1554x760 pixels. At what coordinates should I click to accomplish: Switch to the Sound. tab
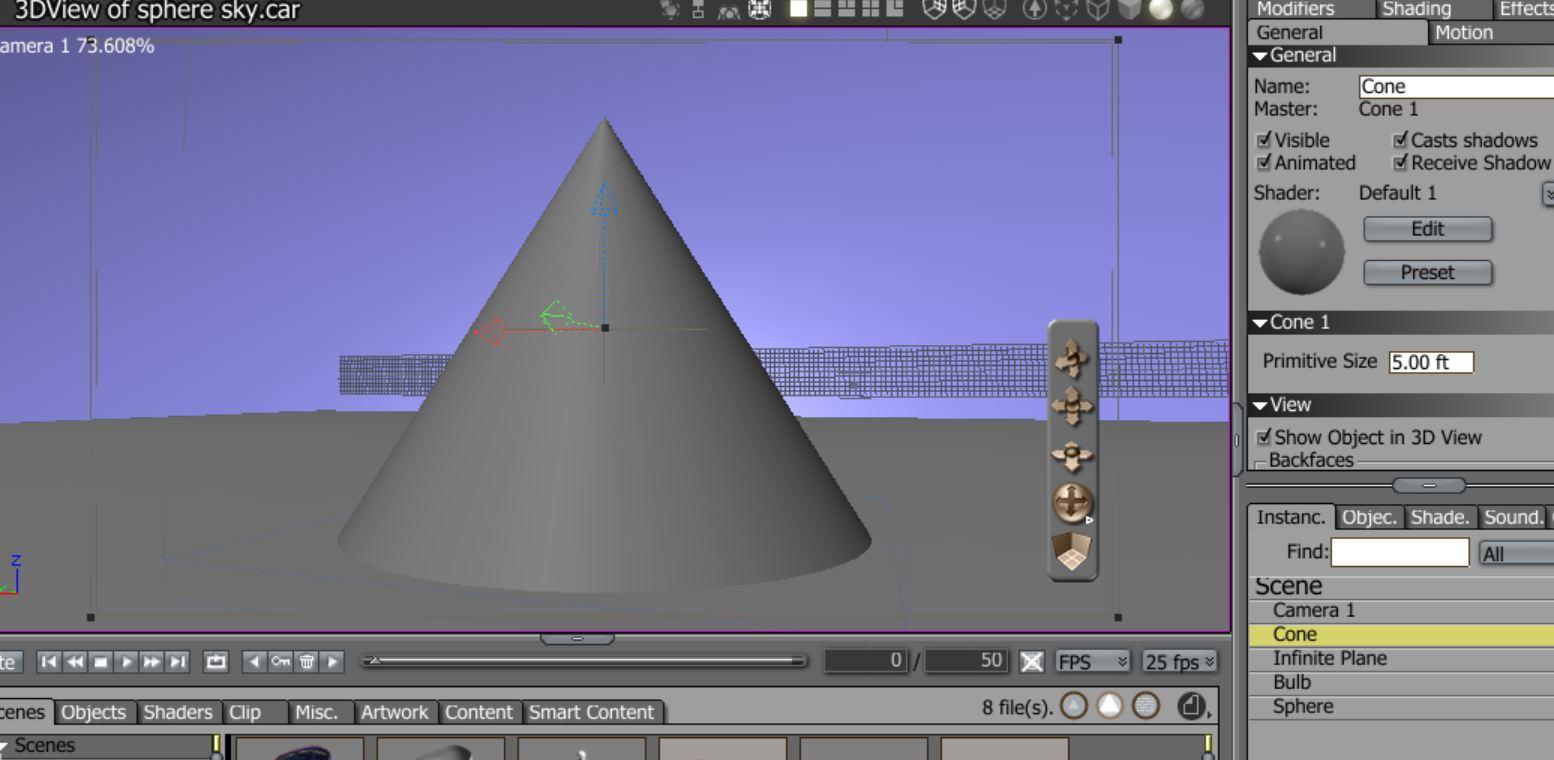coord(1513,517)
